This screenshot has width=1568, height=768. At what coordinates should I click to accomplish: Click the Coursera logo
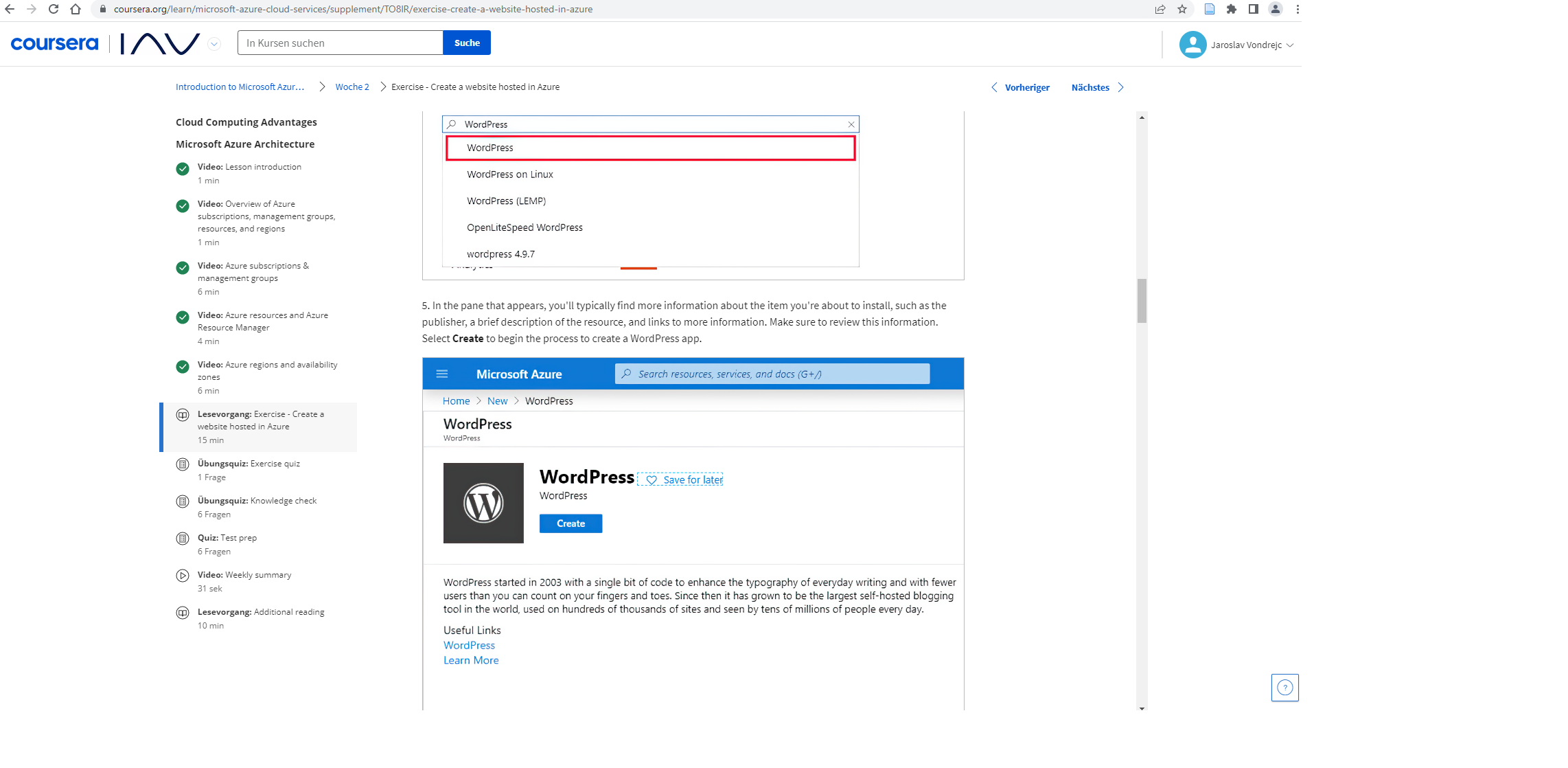pyautogui.click(x=54, y=43)
